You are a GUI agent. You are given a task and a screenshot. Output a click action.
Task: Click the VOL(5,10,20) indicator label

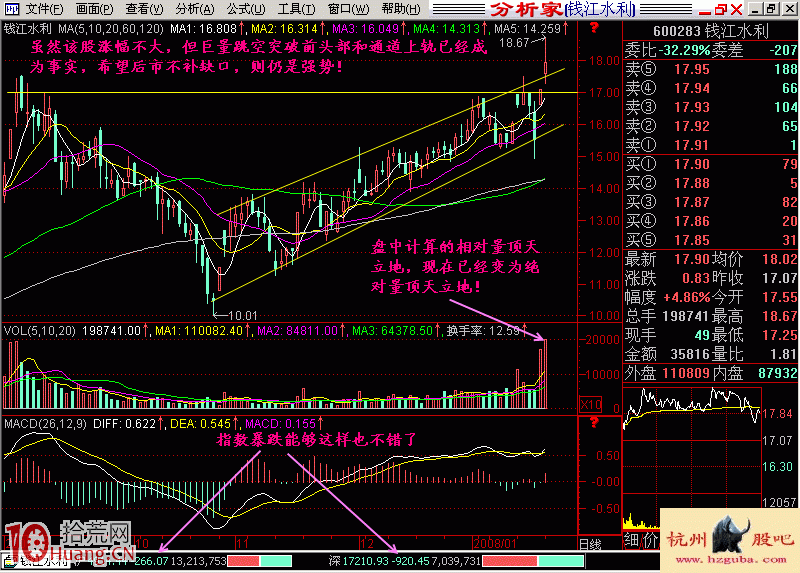pos(39,331)
